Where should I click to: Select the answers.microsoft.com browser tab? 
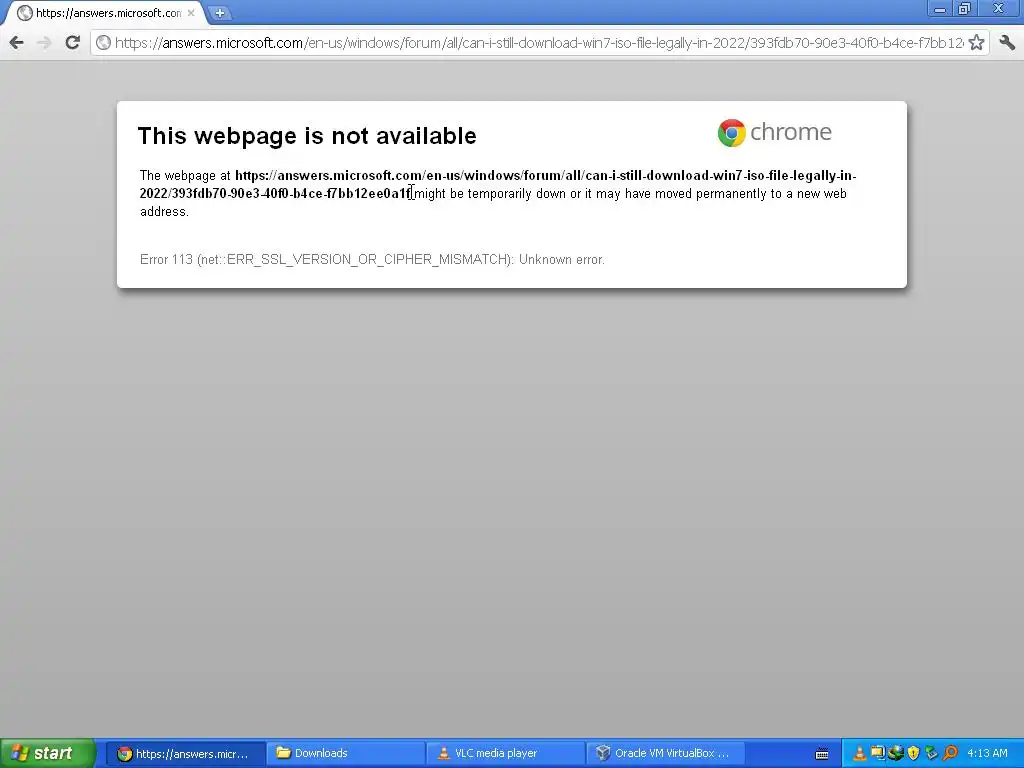click(x=104, y=13)
